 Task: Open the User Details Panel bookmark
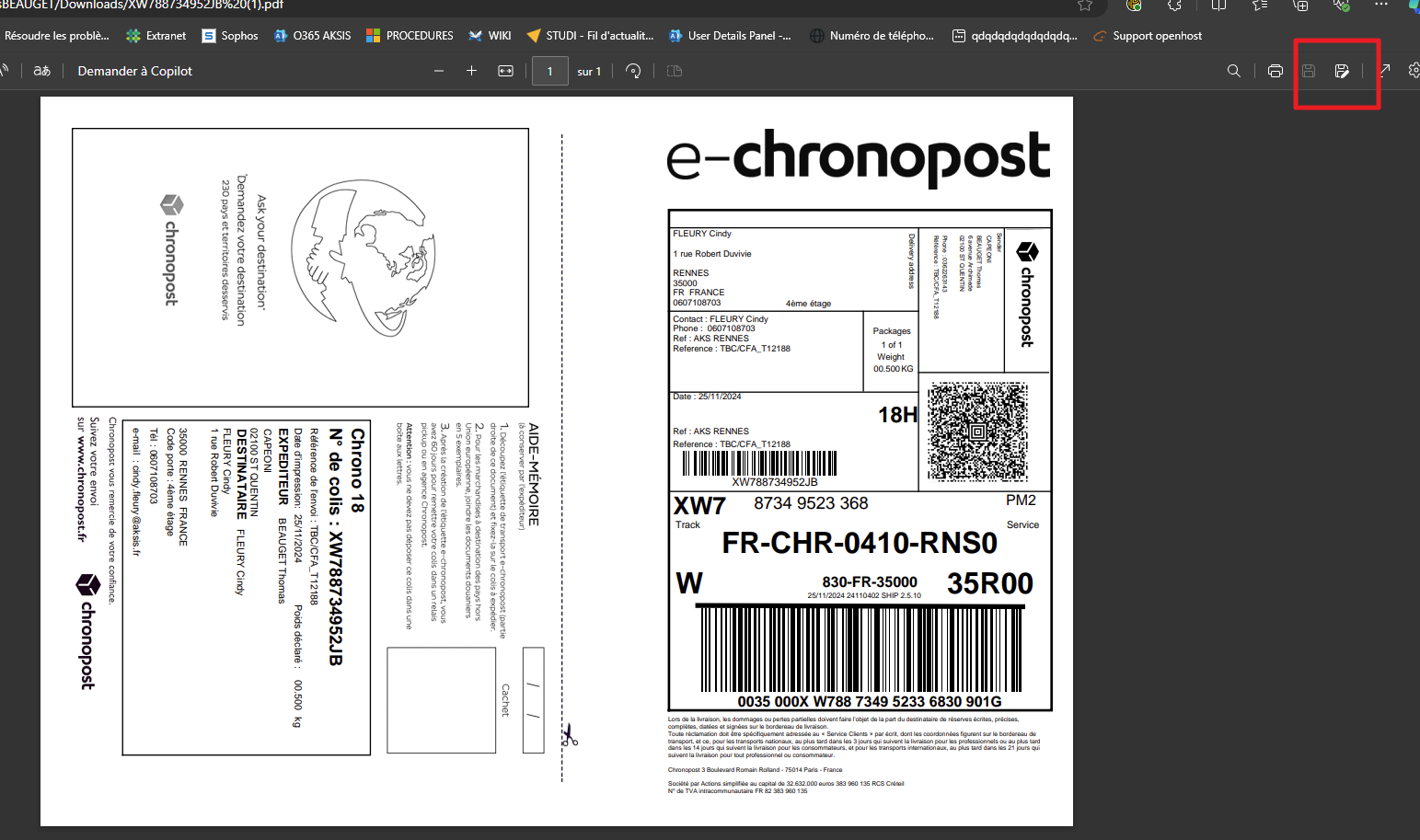pos(730,36)
